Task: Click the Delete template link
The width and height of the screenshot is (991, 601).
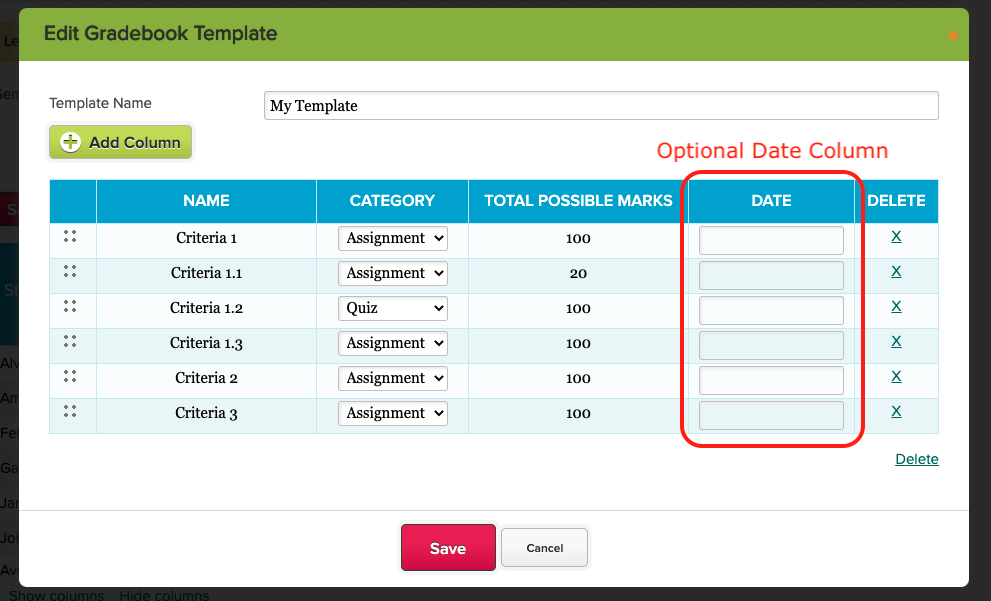Action: pyautogui.click(x=917, y=459)
